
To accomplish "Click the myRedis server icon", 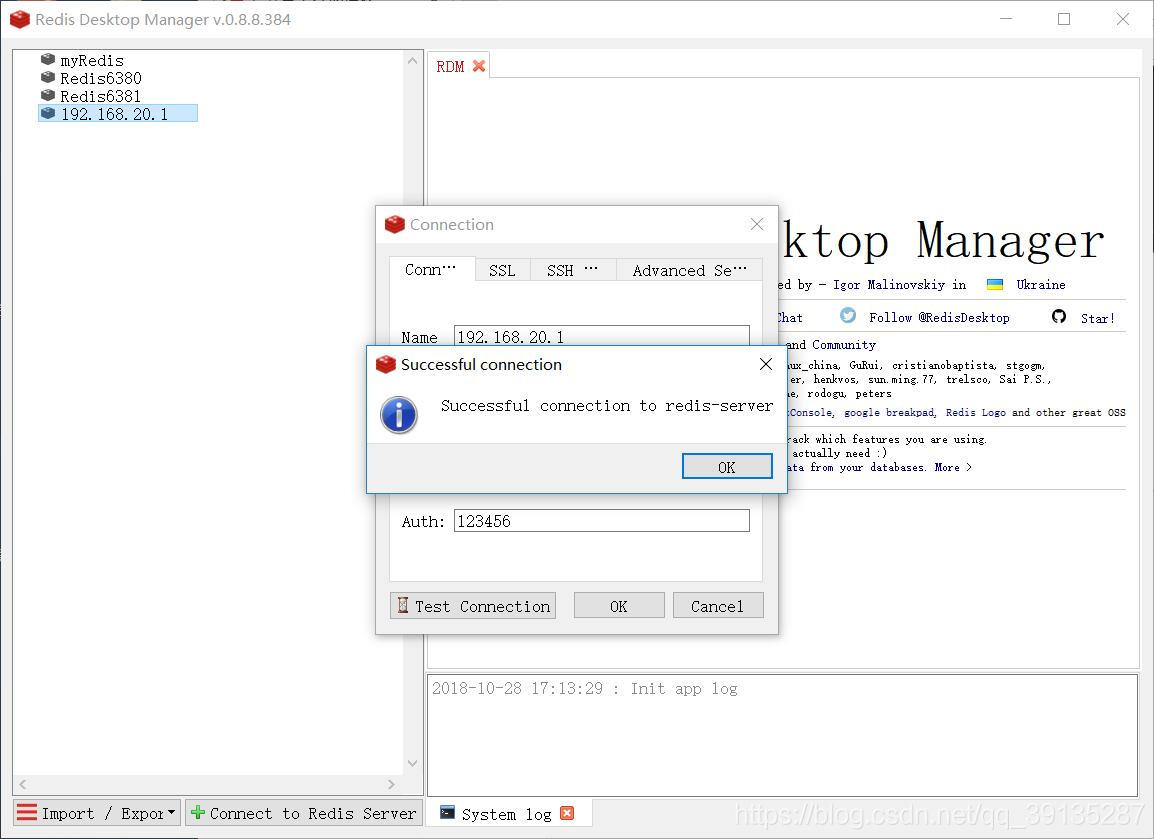I will click(48, 59).
